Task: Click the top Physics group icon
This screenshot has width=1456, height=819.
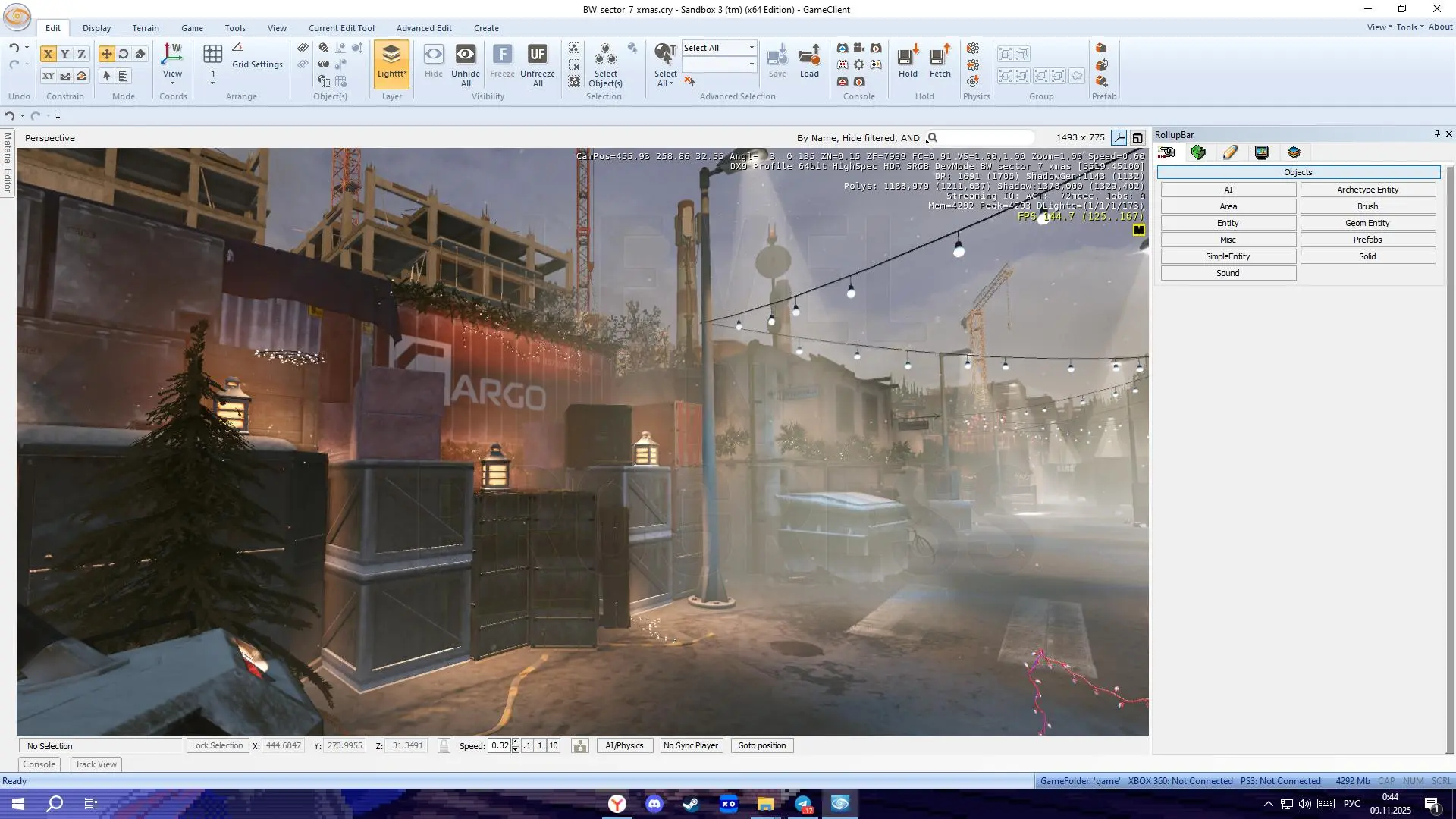Action: [973, 49]
